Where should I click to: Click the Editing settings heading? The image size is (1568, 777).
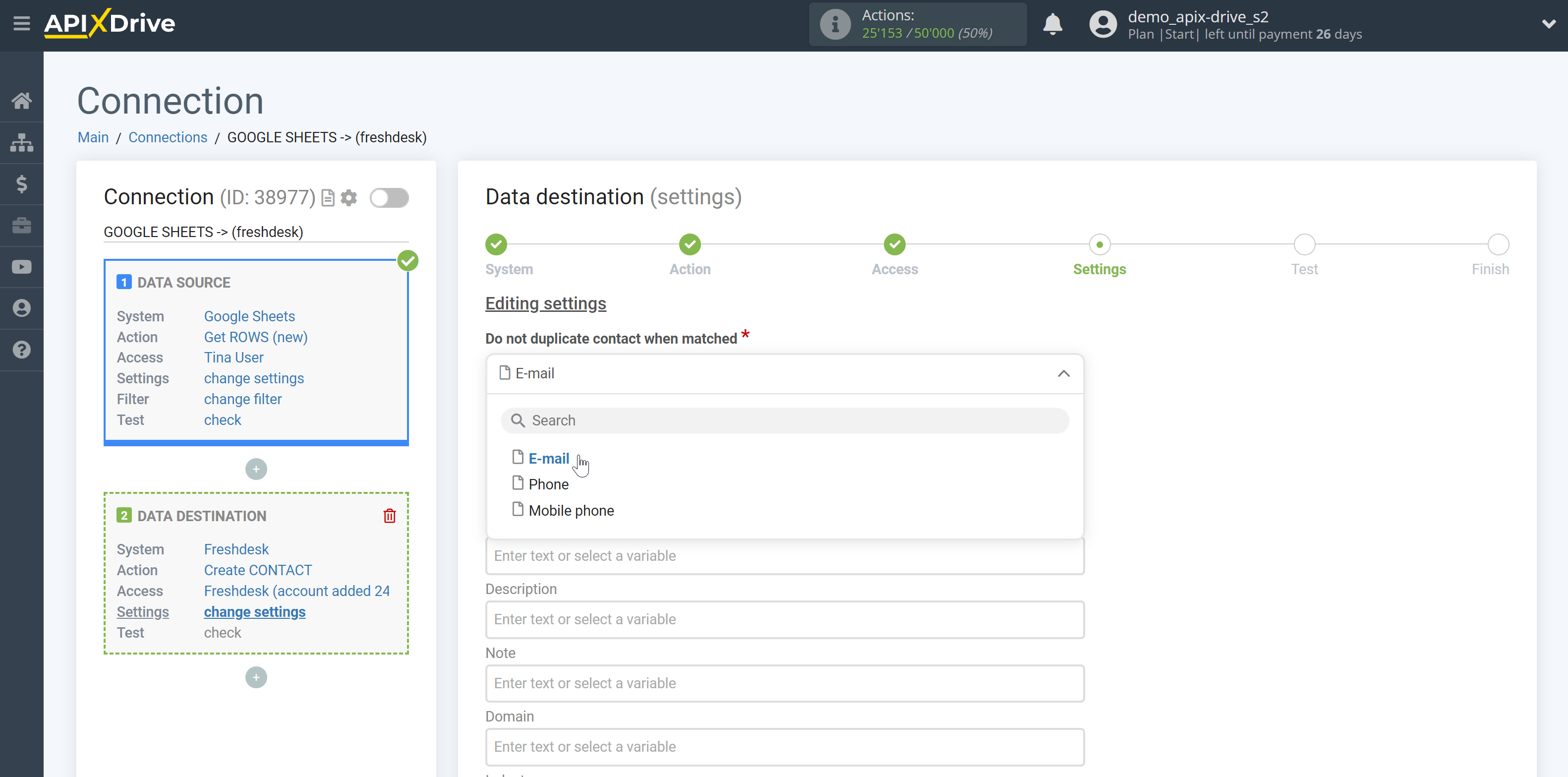(x=545, y=303)
